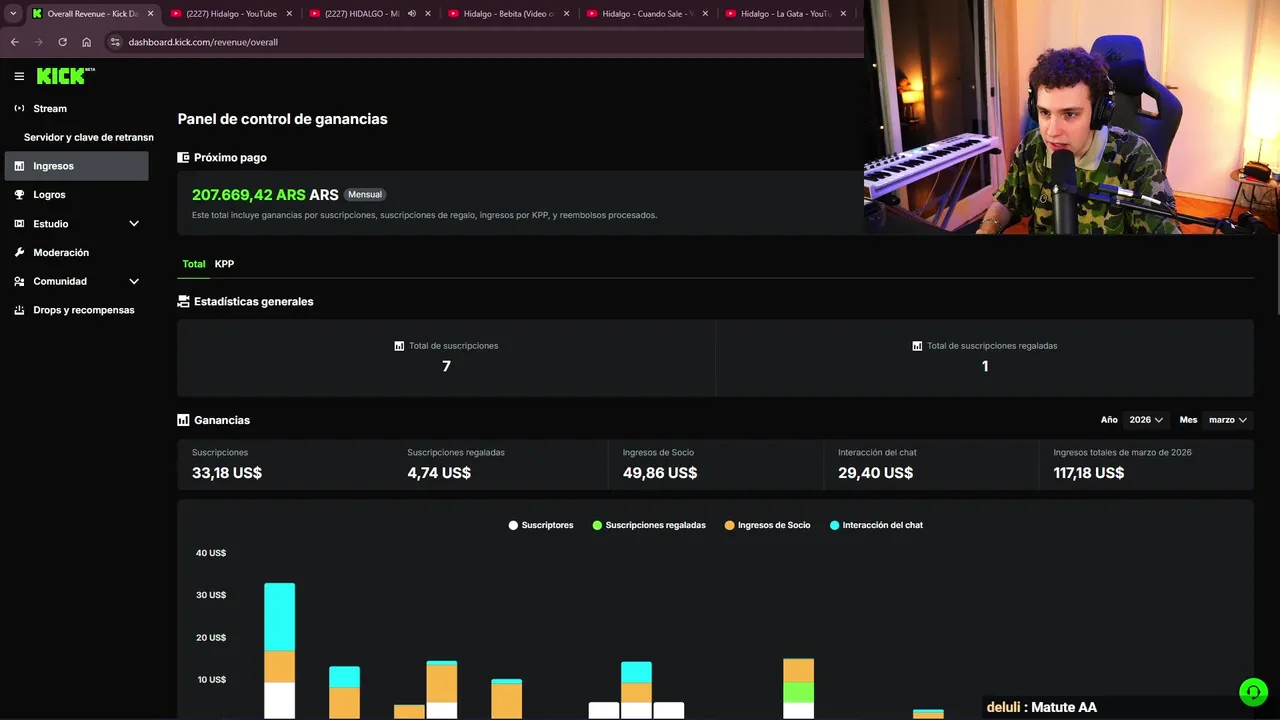
Task: Click the 33,18 US$ Suscripciones value
Action: click(227, 473)
